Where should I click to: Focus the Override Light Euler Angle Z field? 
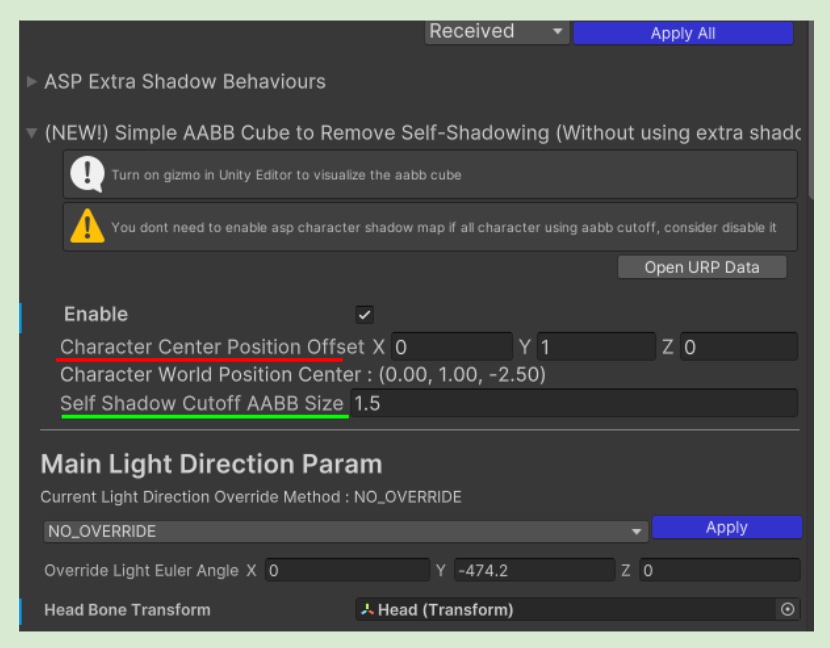(719, 571)
